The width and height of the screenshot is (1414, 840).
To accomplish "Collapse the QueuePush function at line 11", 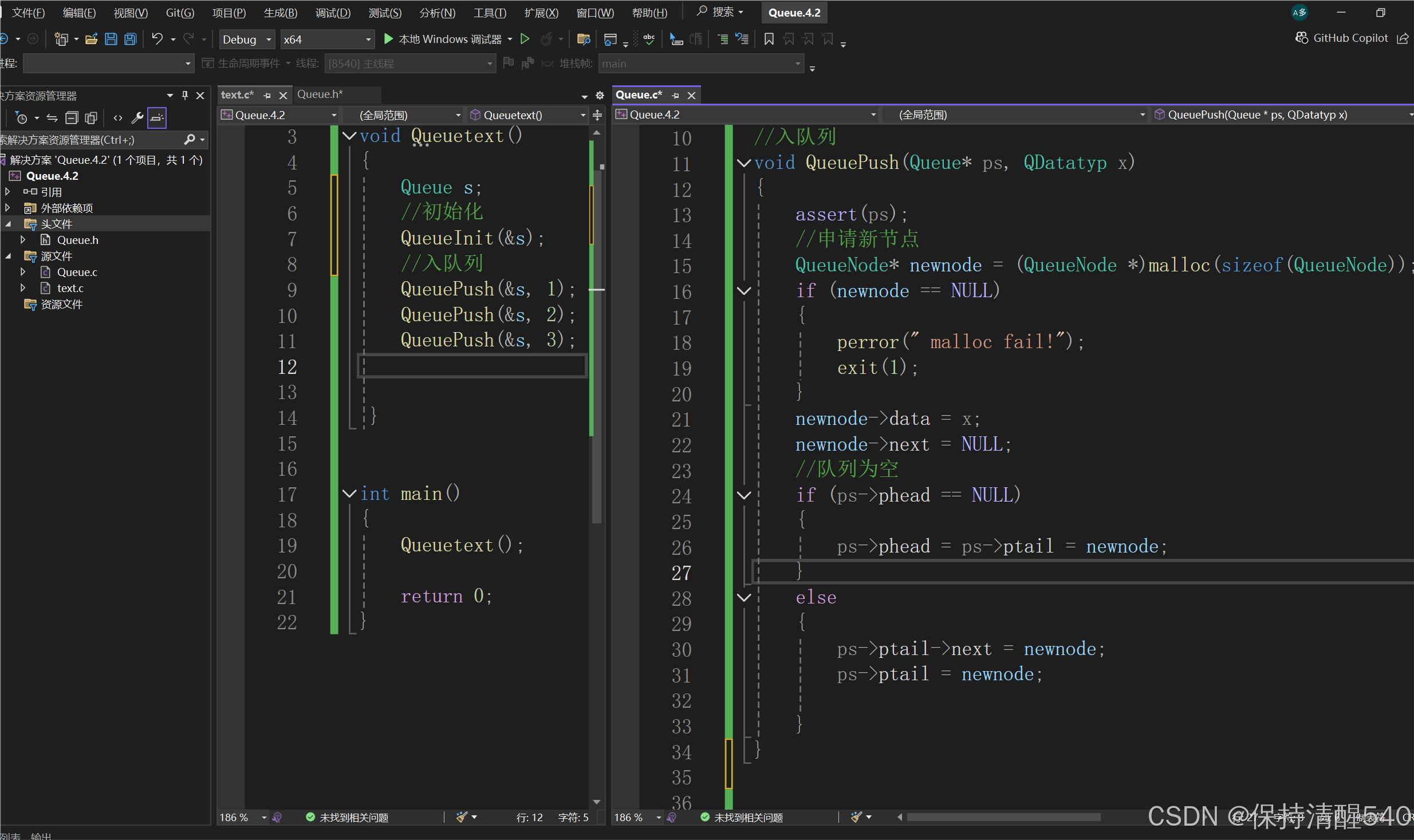I will [x=743, y=163].
